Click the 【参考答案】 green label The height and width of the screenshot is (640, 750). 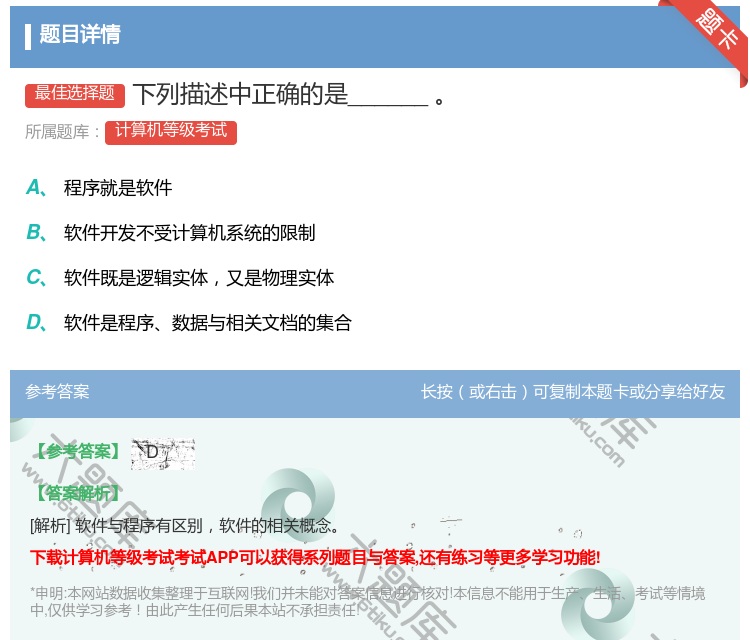pyautogui.click(x=77, y=452)
